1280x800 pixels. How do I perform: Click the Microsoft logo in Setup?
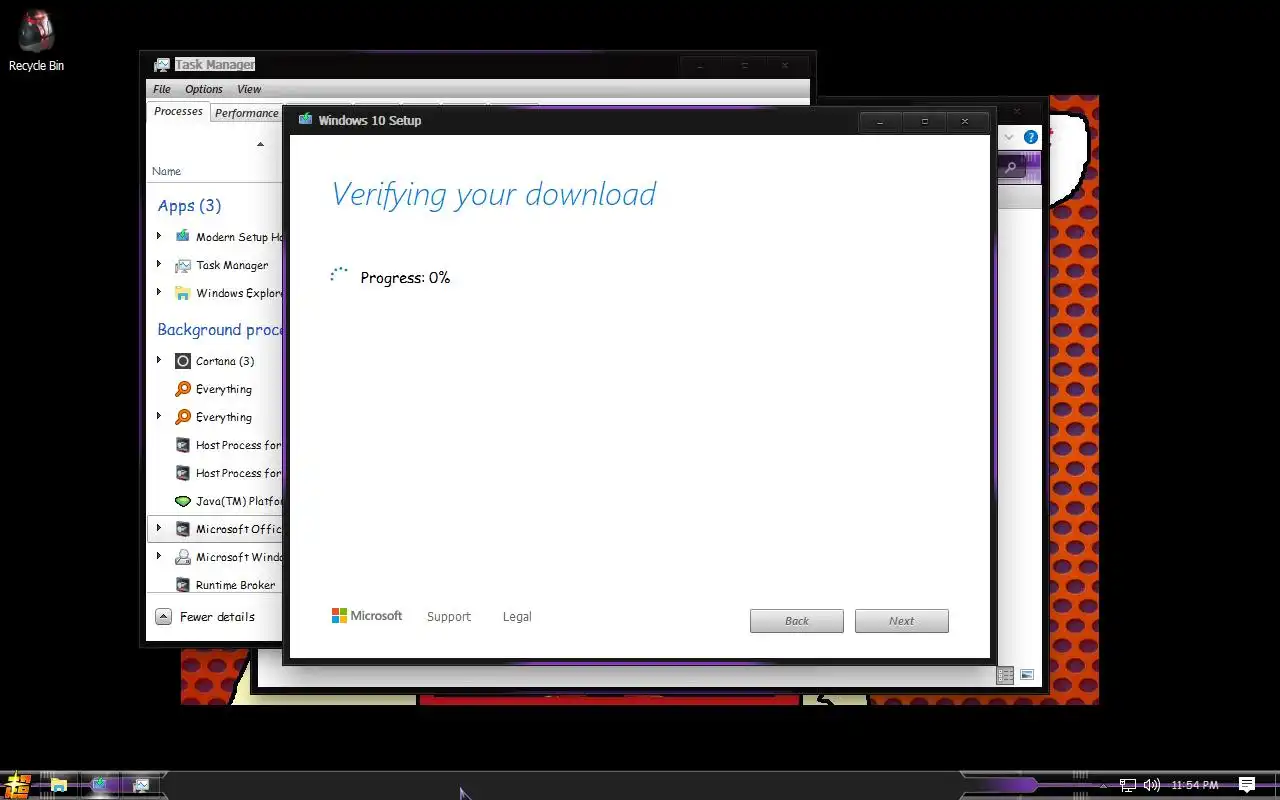click(x=367, y=616)
